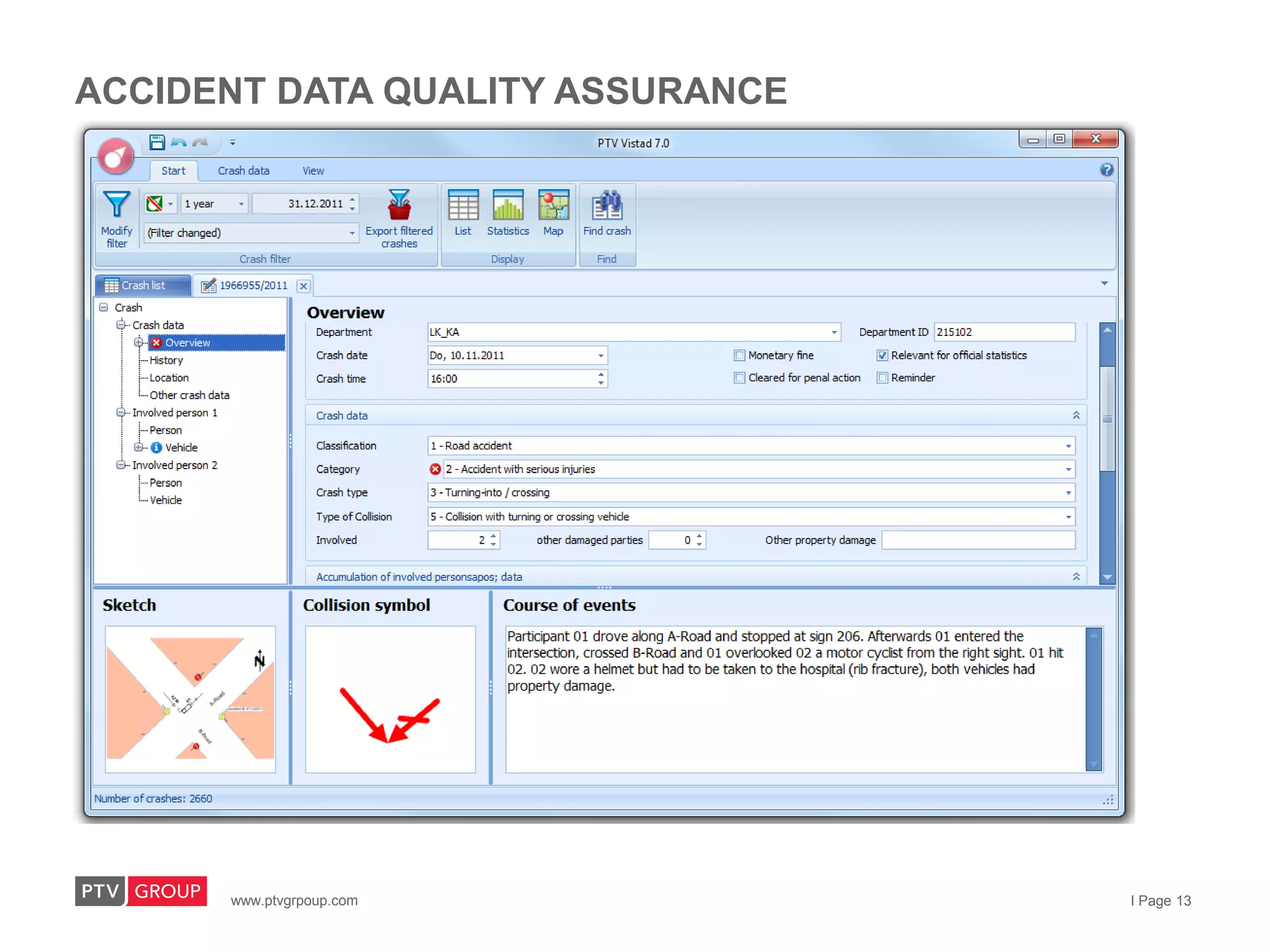This screenshot has height=952, width=1270.
Task: Select Location in the crash tree
Action: 169,377
